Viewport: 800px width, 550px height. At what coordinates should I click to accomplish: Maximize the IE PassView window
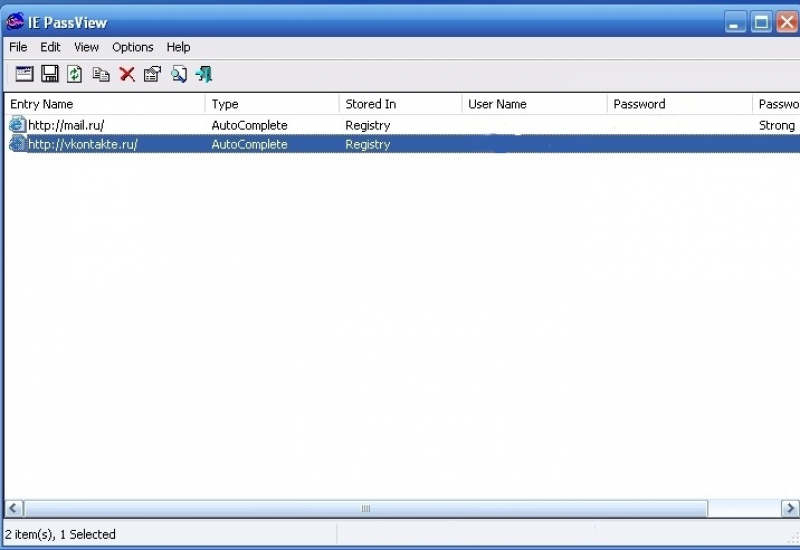pos(761,22)
